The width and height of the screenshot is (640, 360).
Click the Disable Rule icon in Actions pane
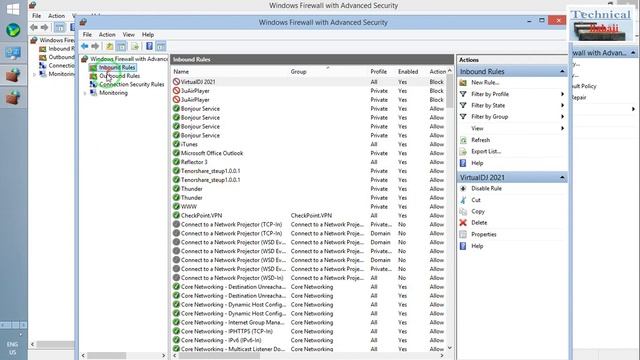[463, 189]
